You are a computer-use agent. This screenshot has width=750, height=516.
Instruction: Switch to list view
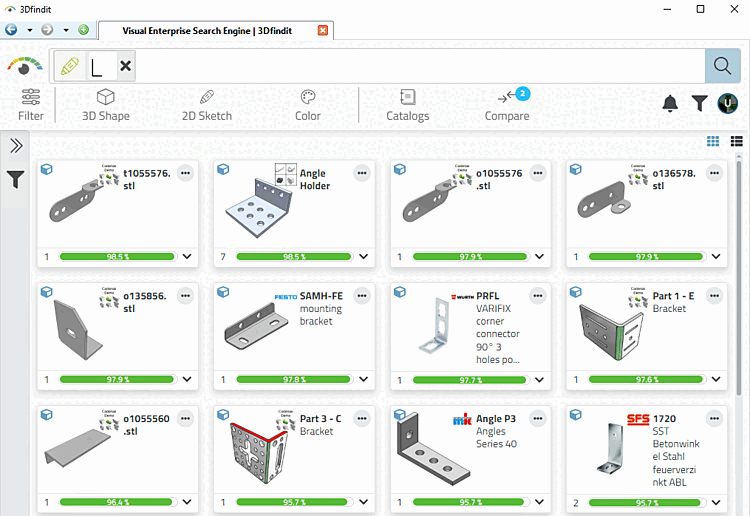737,141
